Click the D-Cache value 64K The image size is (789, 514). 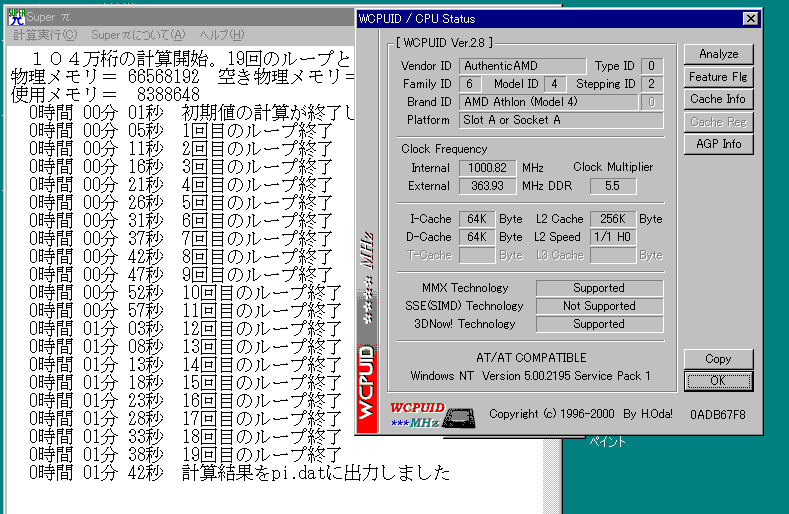coord(477,237)
